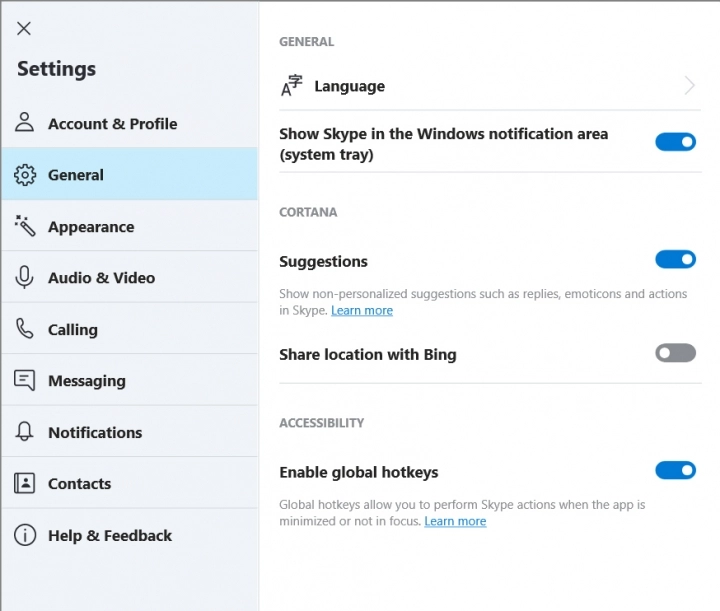
Task: Click the Help & Feedback info icon
Action: [25, 535]
